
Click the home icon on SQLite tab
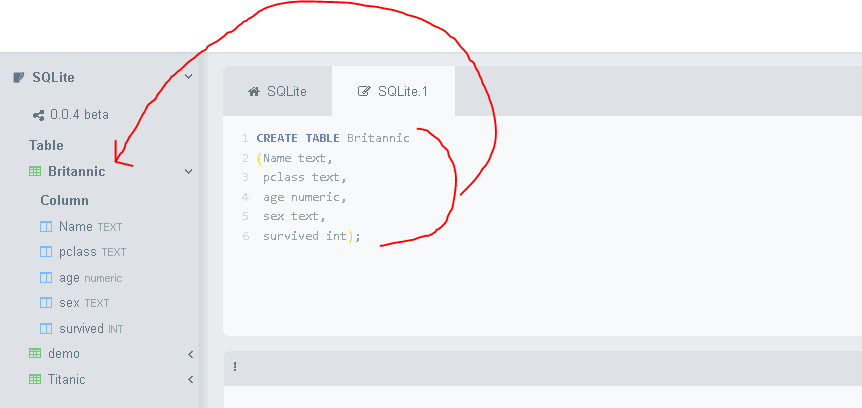click(253, 91)
